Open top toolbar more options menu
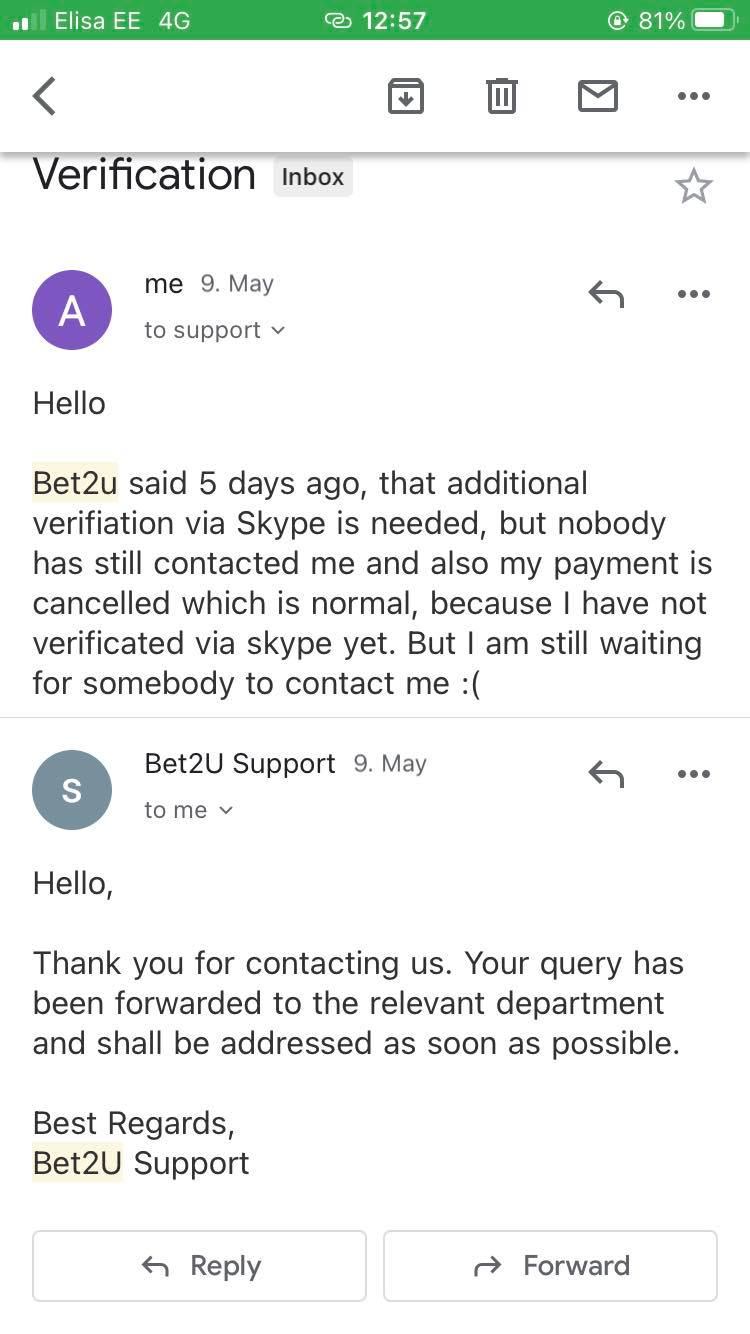 click(693, 96)
